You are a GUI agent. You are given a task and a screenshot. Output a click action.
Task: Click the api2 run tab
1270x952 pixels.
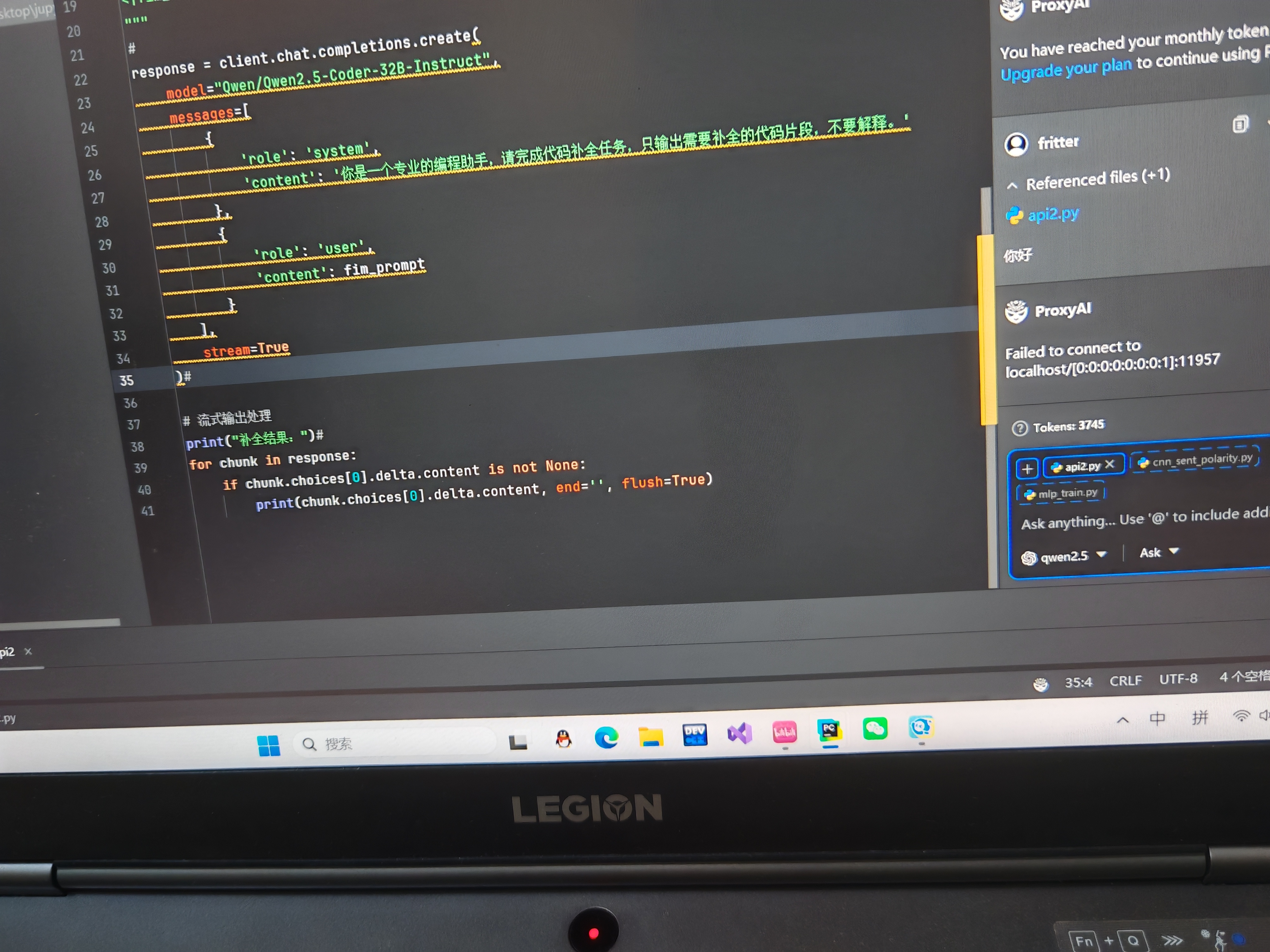click(x=7, y=652)
